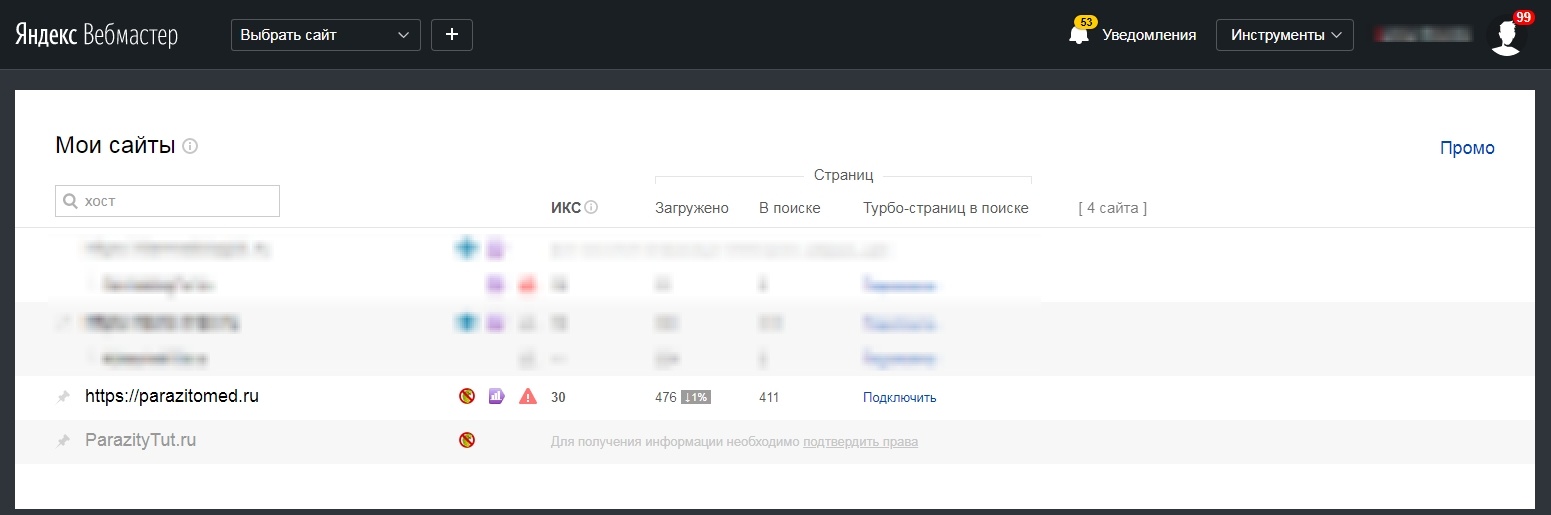Expand the Инструменты menu
The height and width of the screenshot is (515, 1551).
[1285, 35]
